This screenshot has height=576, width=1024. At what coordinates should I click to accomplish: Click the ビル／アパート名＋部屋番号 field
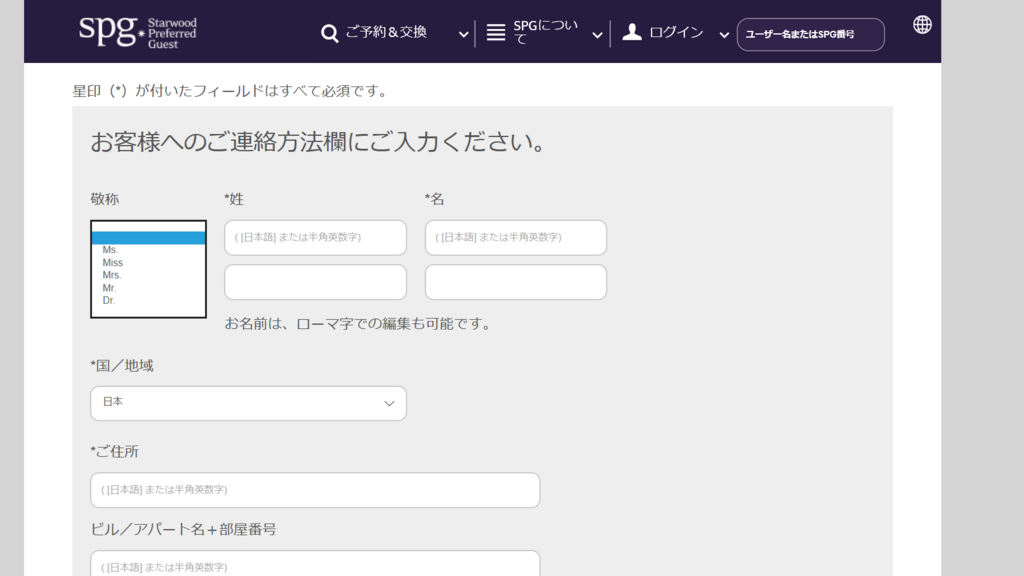click(x=315, y=564)
